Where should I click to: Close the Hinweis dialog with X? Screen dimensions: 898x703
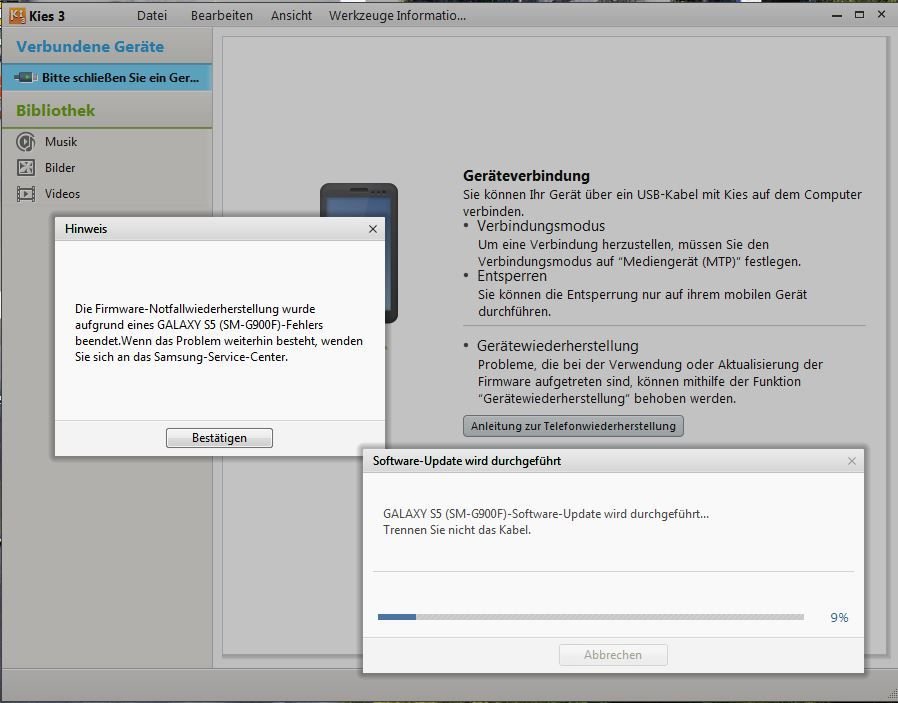(x=373, y=229)
